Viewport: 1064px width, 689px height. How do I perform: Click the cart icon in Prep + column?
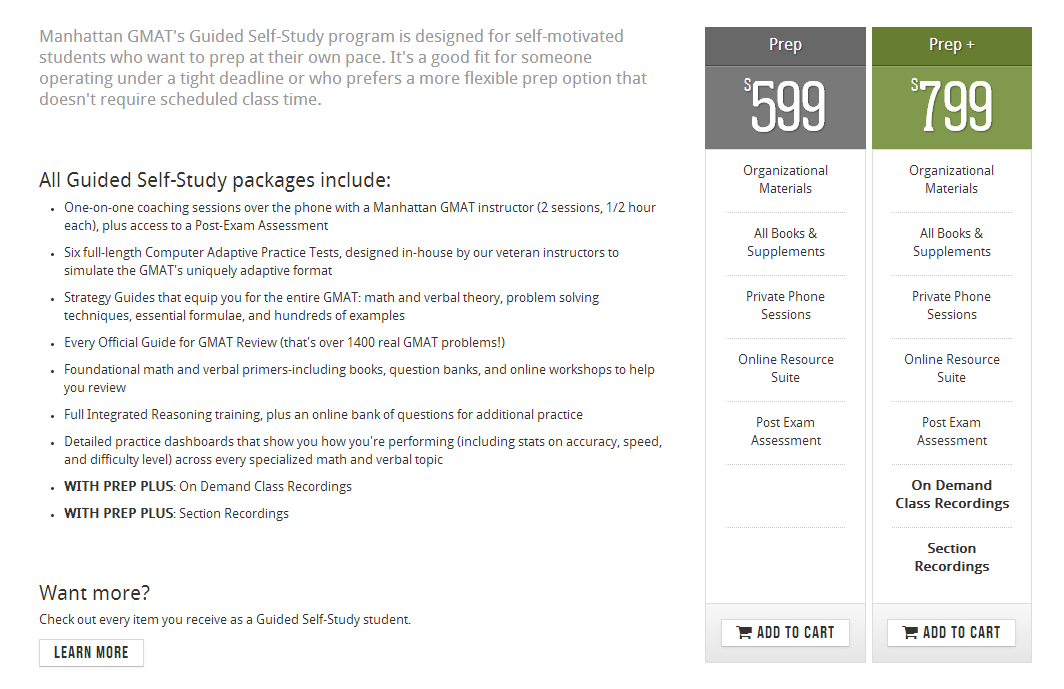[x=910, y=633]
